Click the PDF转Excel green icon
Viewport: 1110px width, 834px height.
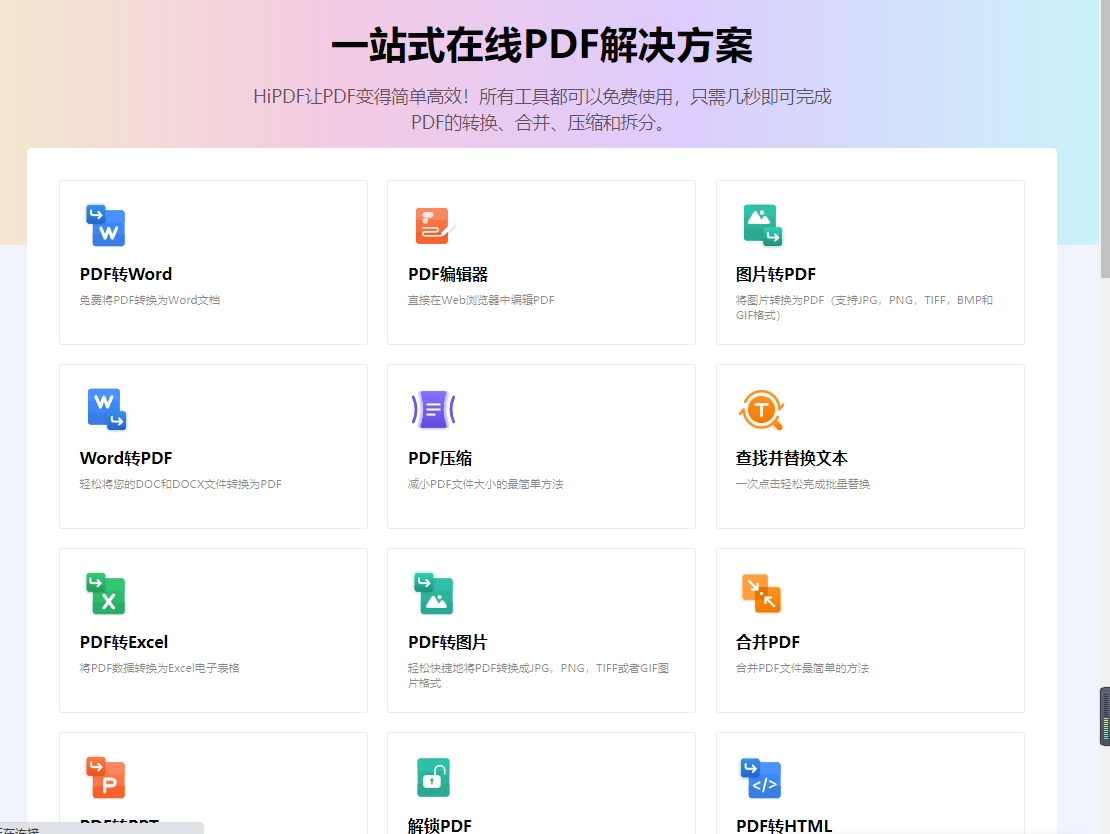105,593
